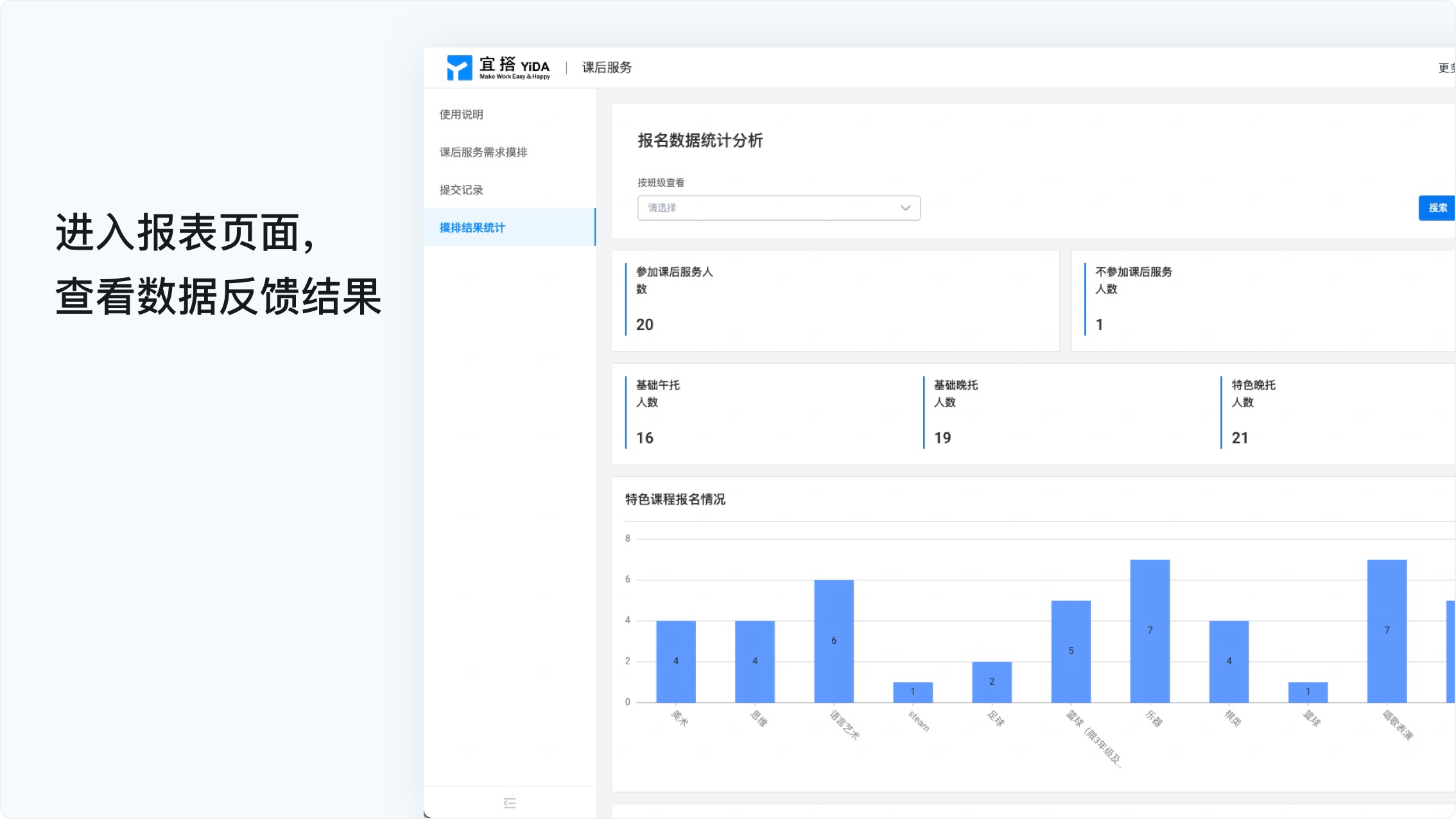Screen dimensions: 1456x819
Task: Click the 语言艺术 bar showing 6
Action: [x=834, y=641]
